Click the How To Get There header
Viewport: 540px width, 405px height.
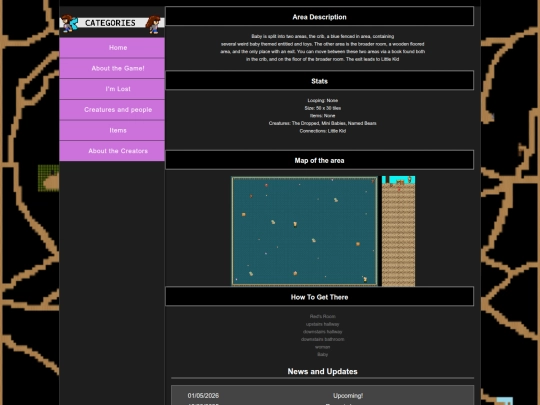(320, 297)
